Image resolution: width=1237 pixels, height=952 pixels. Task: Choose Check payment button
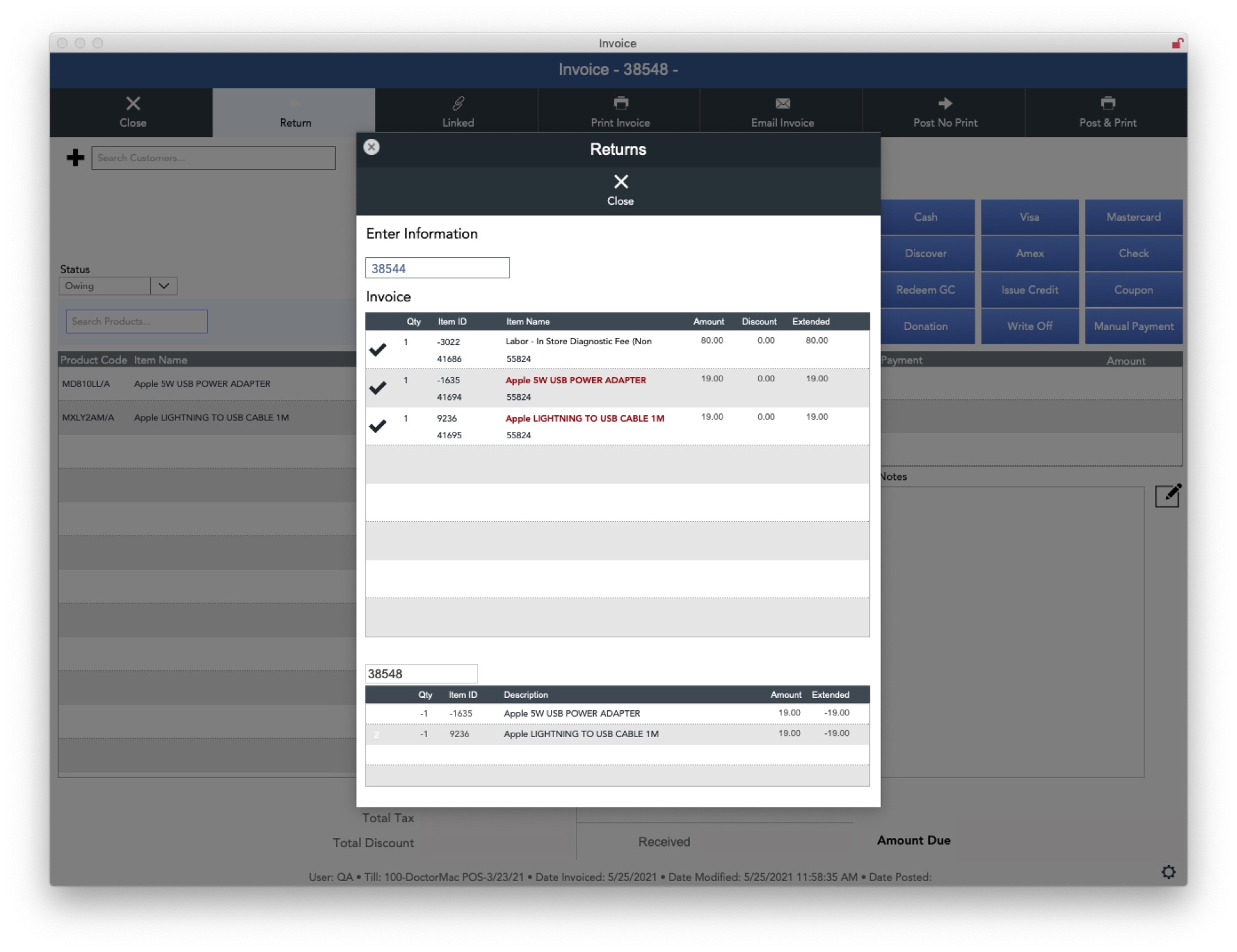[x=1133, y=253]
